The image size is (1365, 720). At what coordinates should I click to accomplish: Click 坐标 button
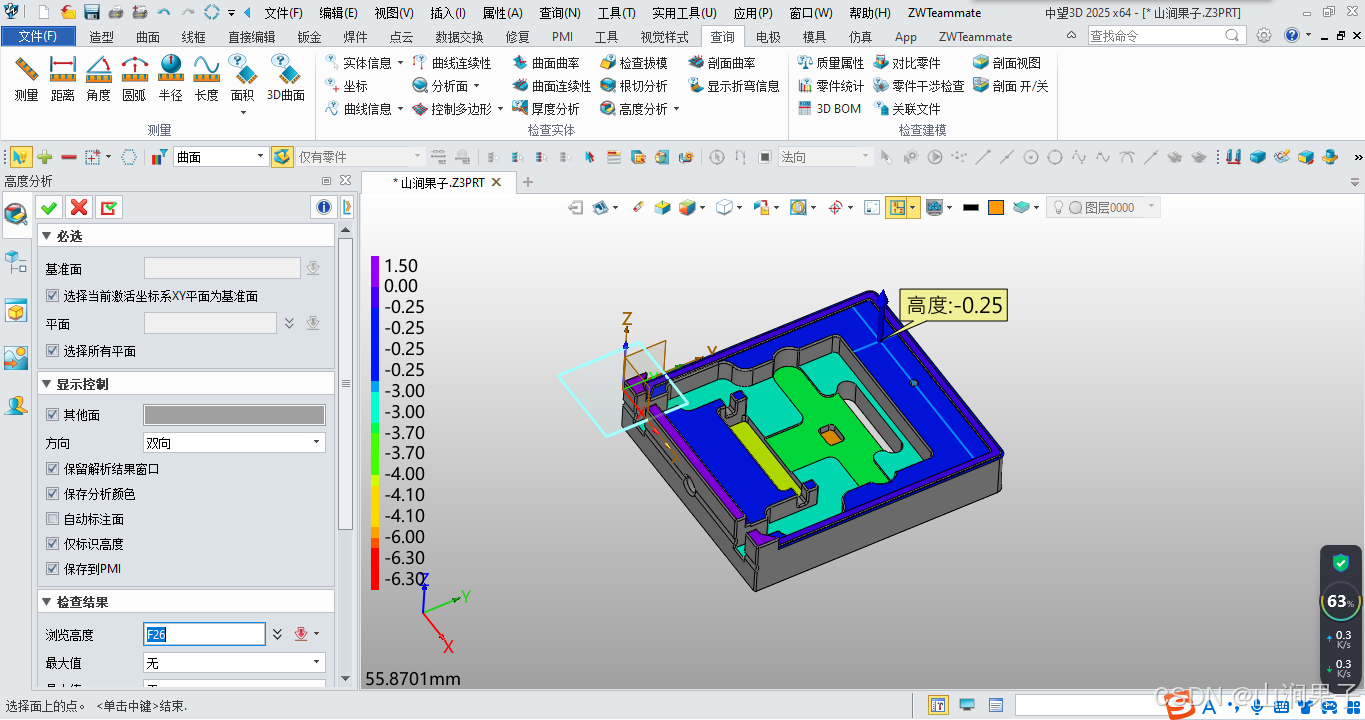click(346, 86)
